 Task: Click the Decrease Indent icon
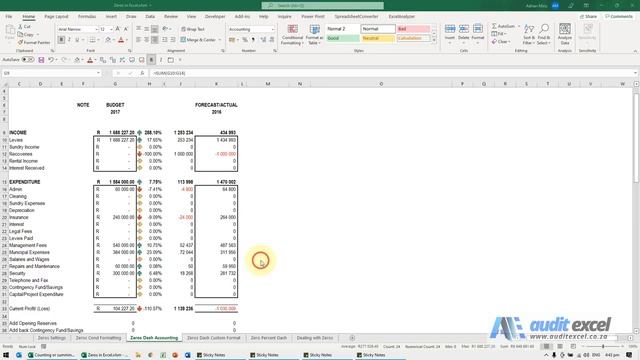(164, 40)
